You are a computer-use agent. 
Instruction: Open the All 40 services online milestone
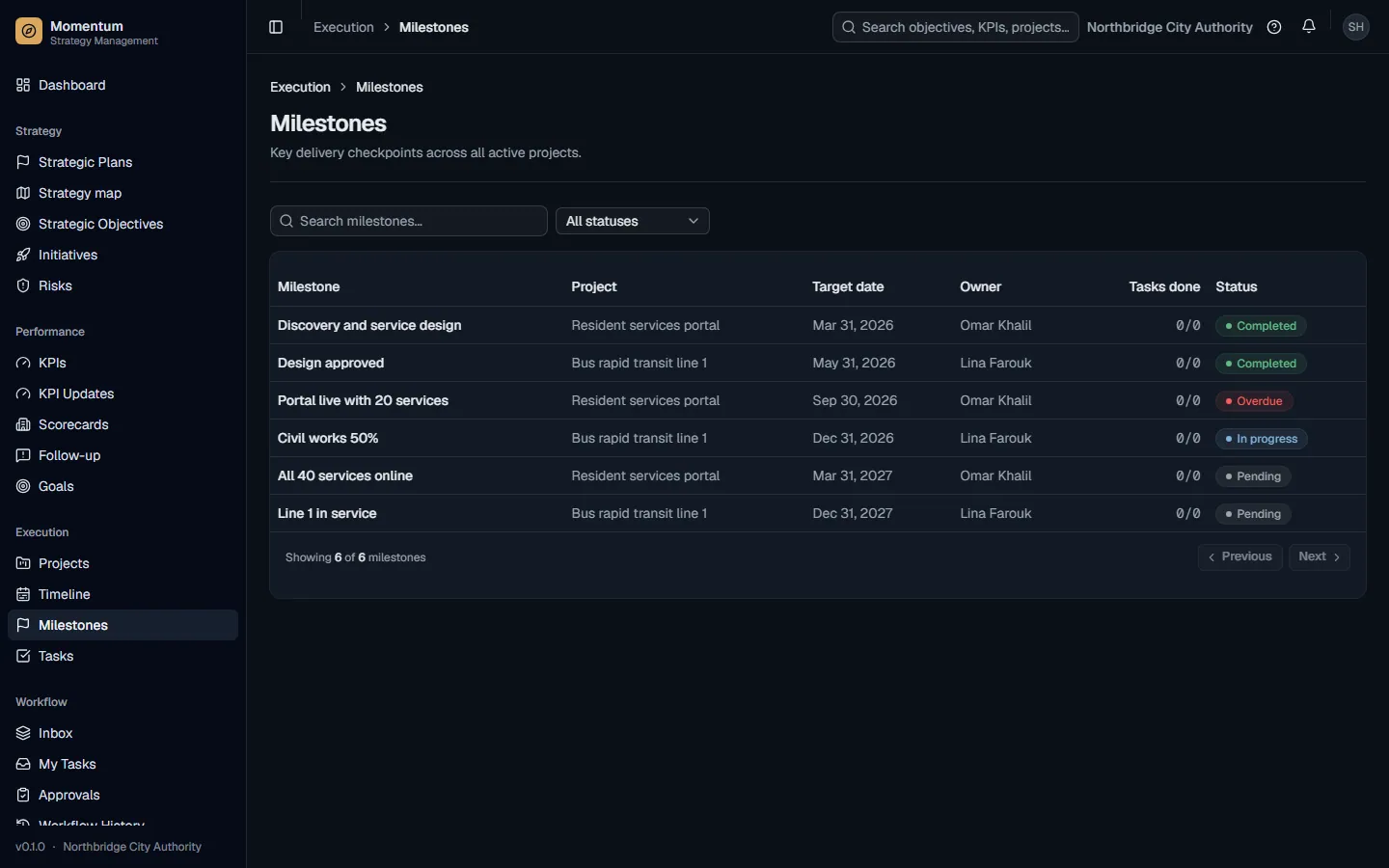click(x=345, y=475)
